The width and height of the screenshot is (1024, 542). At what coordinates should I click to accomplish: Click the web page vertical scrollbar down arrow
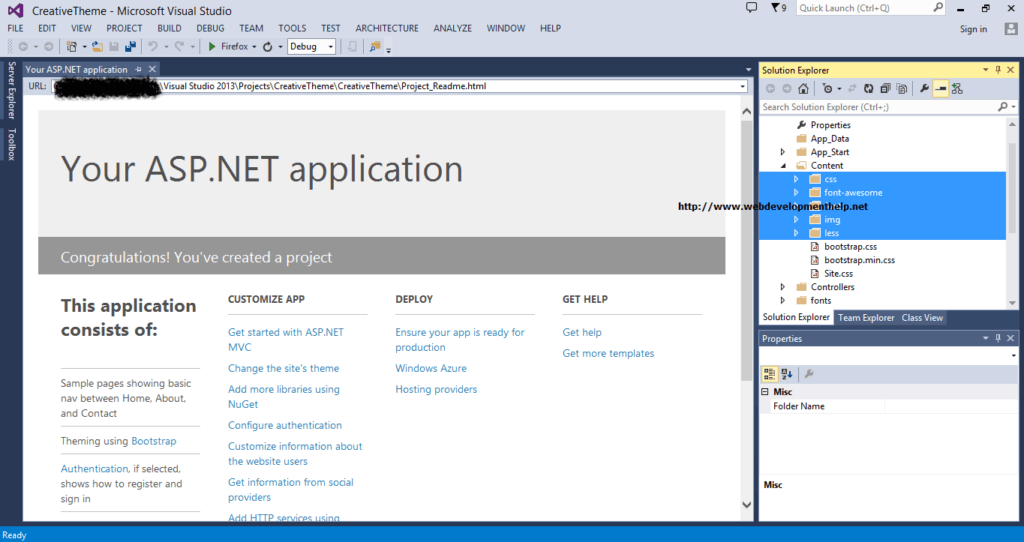746,504
